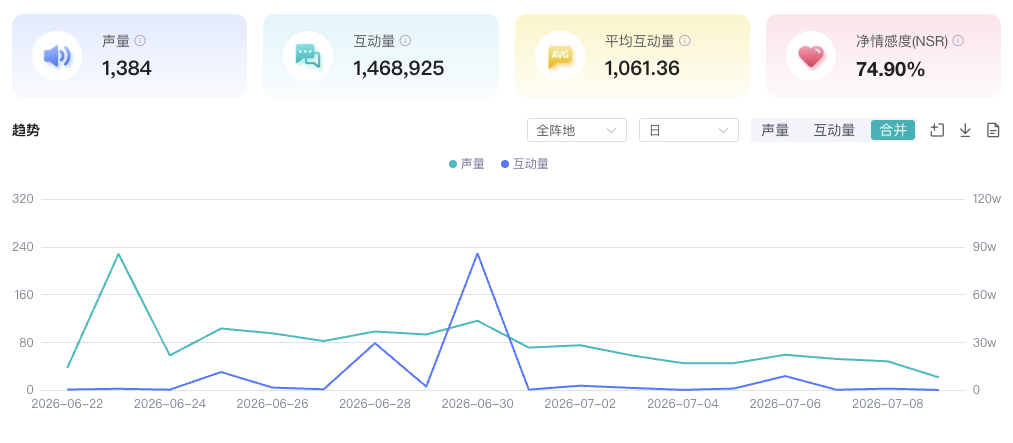Click the 互动量 peak on 2026-06-30
The image size is (1013, 443).
(x=477, y=253)
